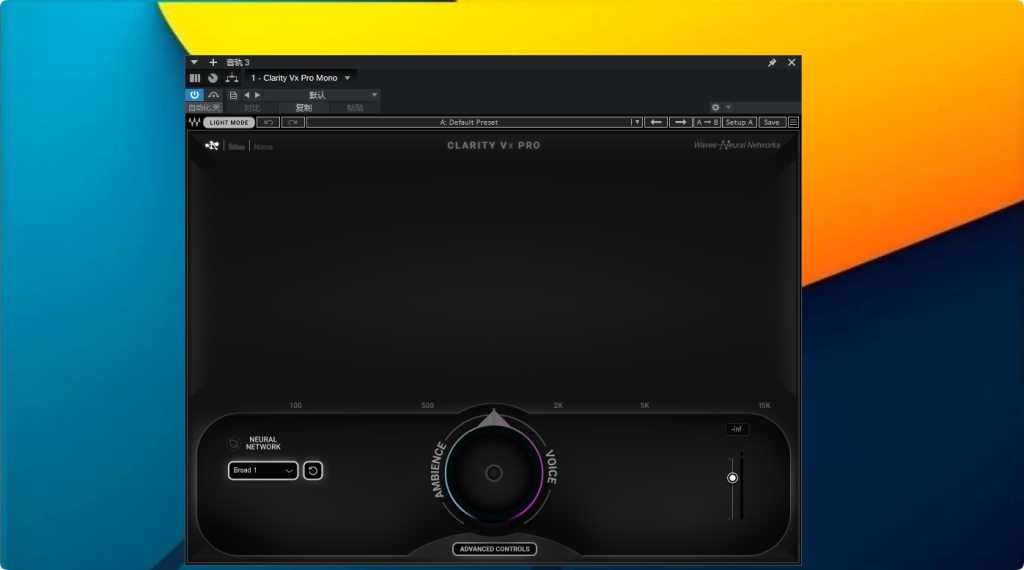Click the 音轨 3 track title
The image size is (1024, 570).
pyautogui.click(x=238, y=63)
